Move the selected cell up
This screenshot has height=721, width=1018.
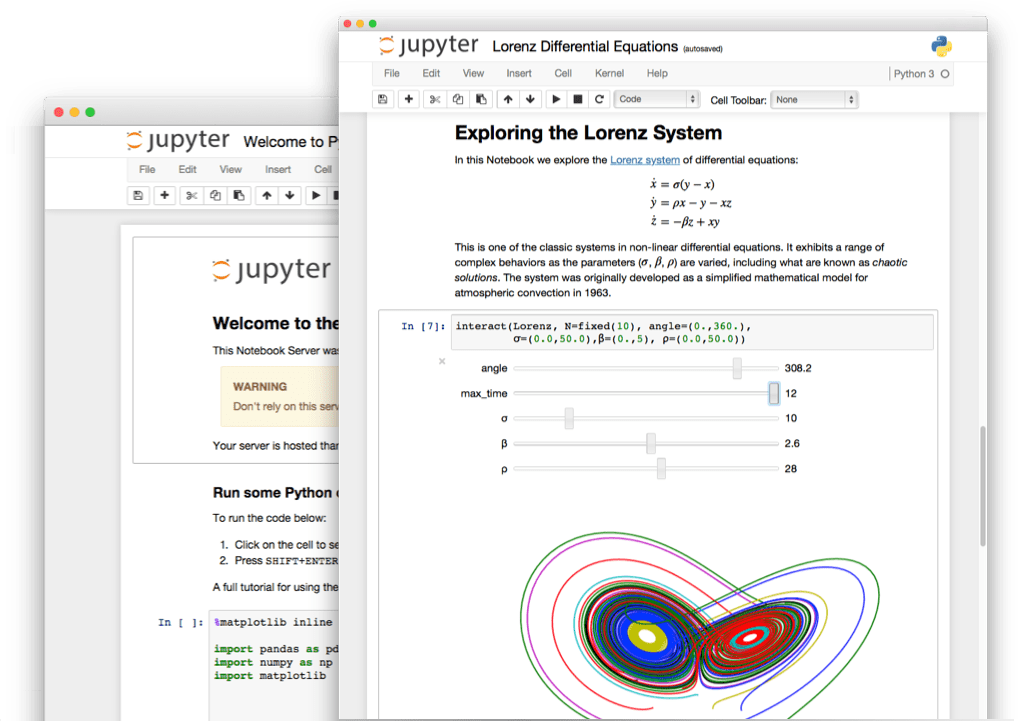pyautogui.click(x=508, y=99)
